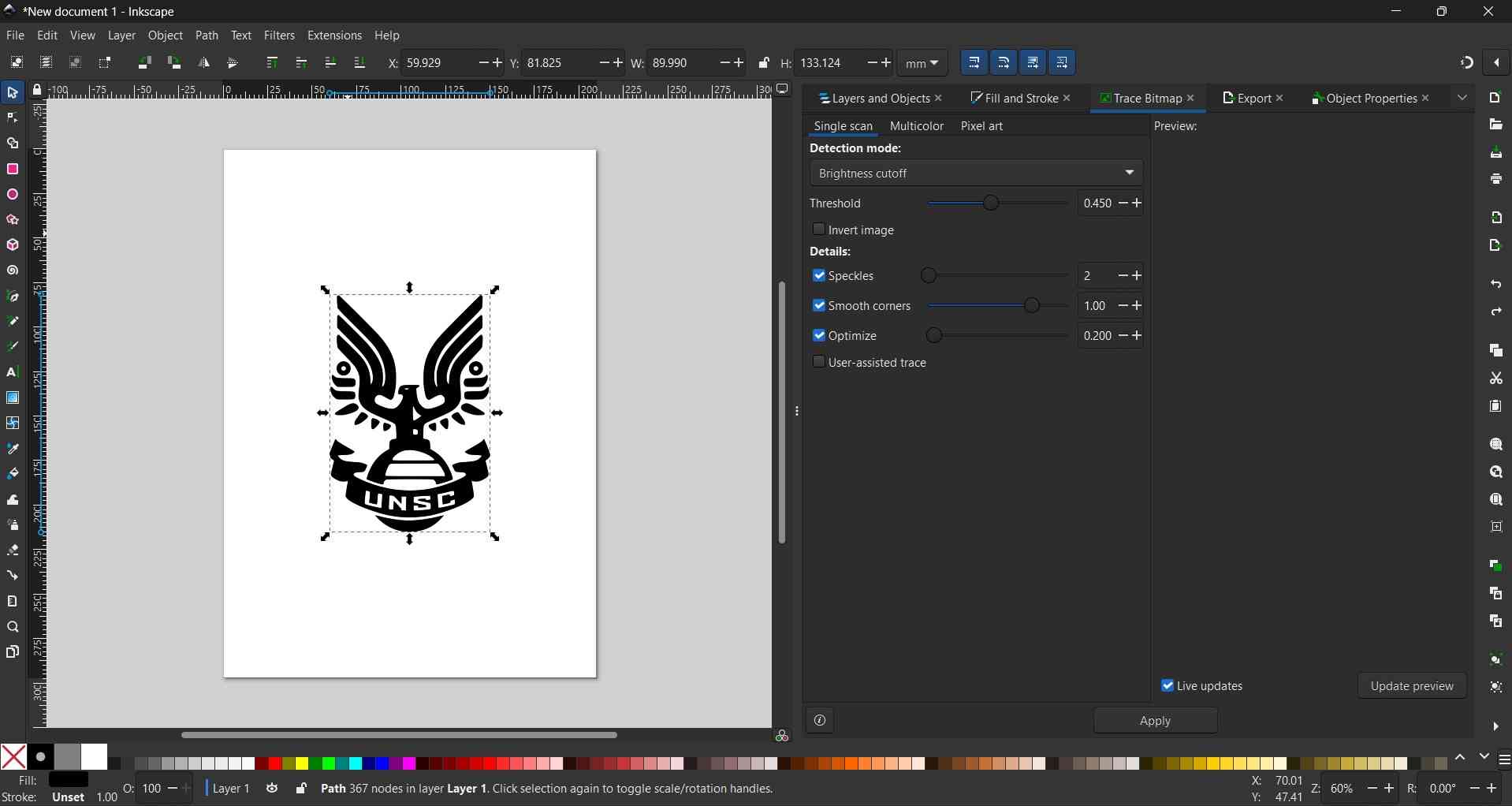Select the Dropper color picker tool
Viewport: 1512px width, 806px height.
(13, 449)
